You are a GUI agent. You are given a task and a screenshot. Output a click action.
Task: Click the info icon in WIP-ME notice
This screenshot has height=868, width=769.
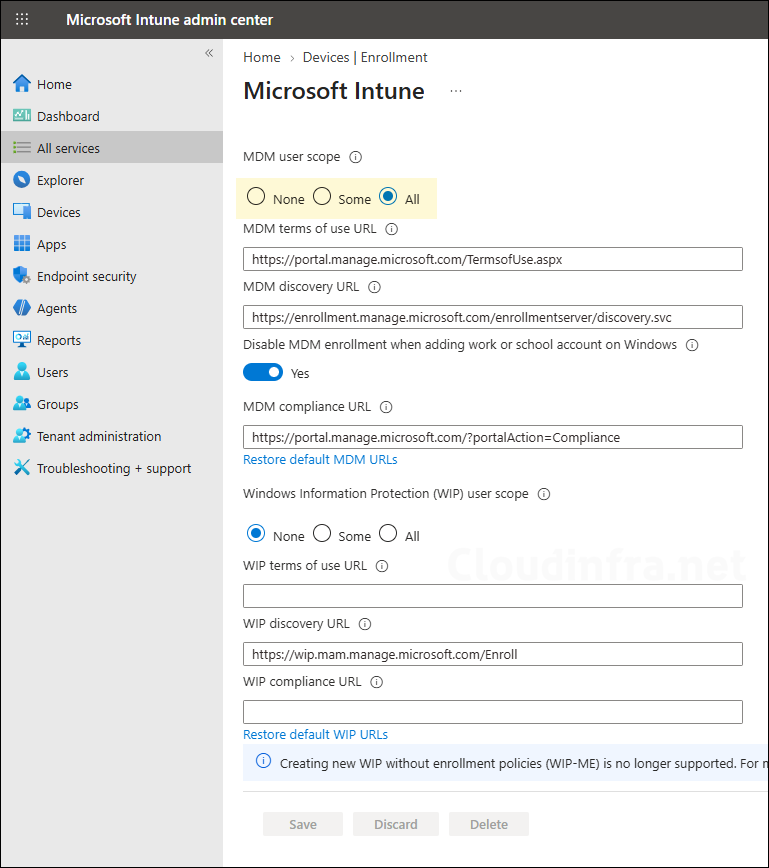(x=264, y=761)
